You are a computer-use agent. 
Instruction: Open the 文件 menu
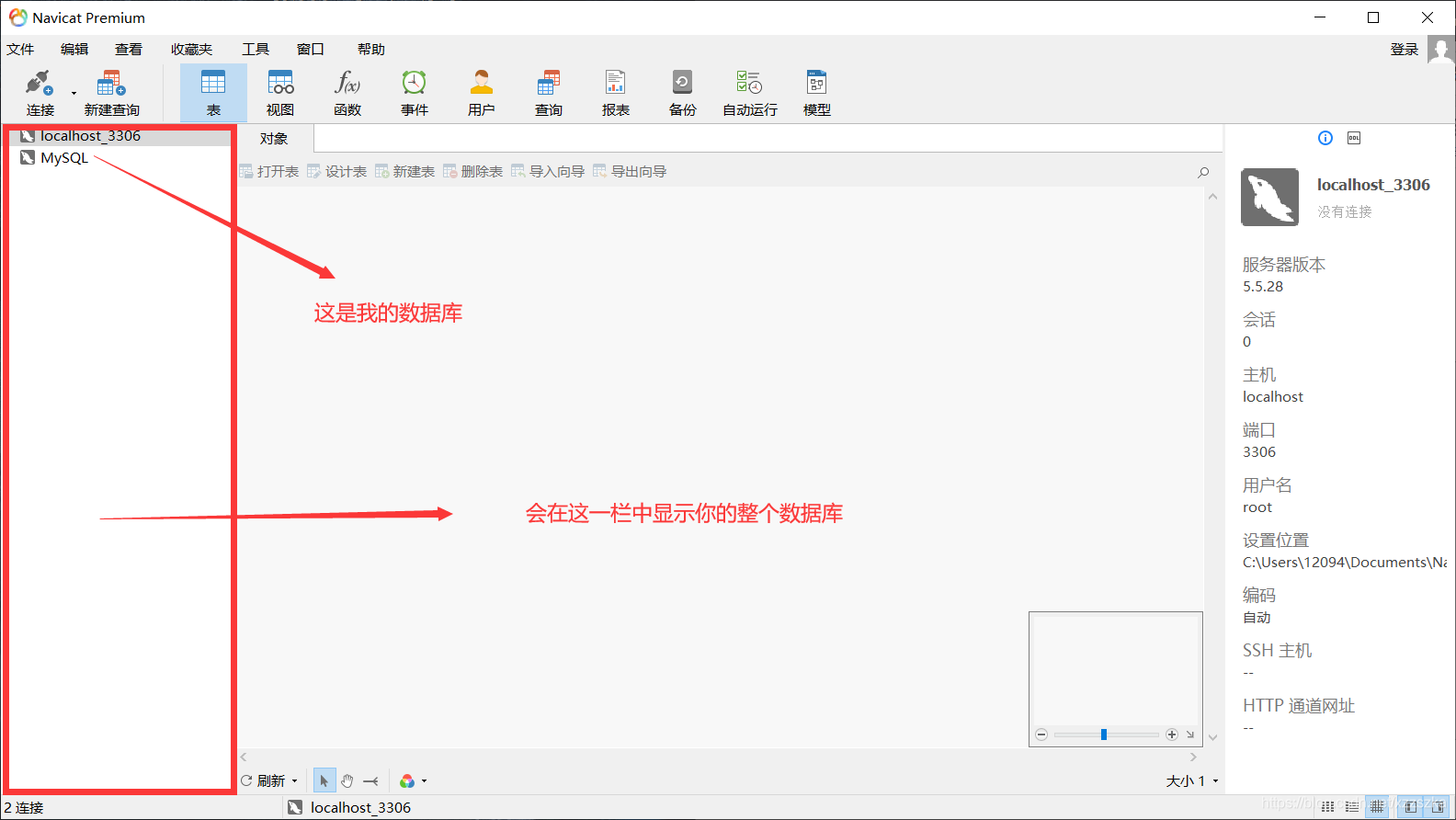tap(20, 50)
